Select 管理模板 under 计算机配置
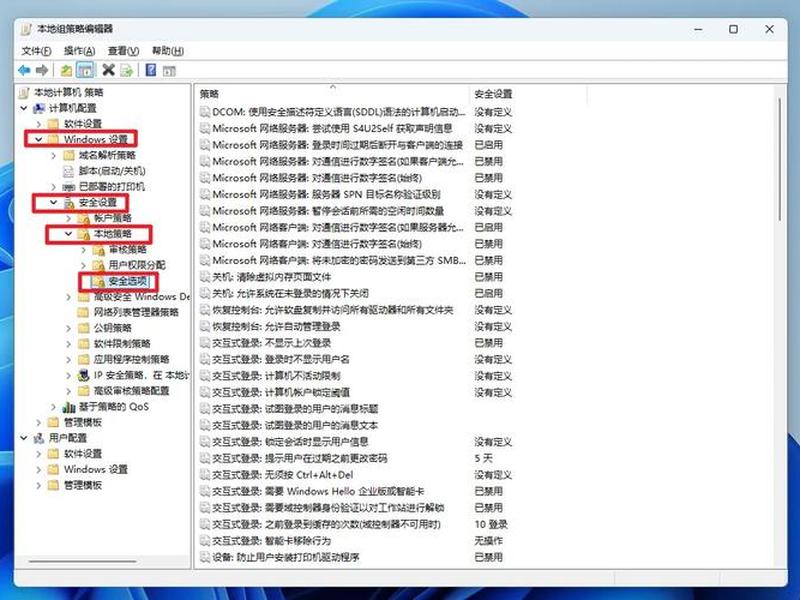 [x=83, y=422]
